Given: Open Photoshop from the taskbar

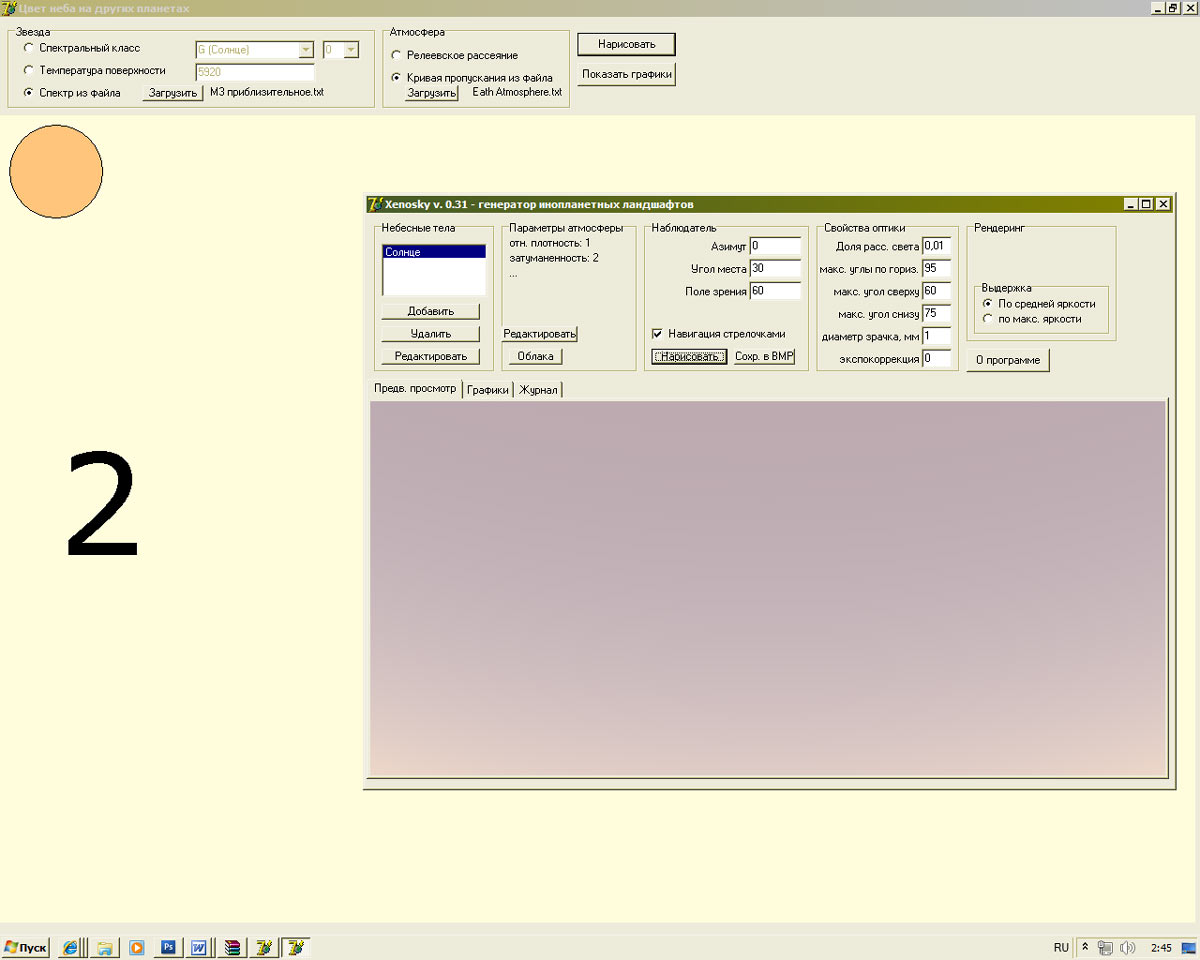Looking at the screenshot, I should tap(168, 947).
